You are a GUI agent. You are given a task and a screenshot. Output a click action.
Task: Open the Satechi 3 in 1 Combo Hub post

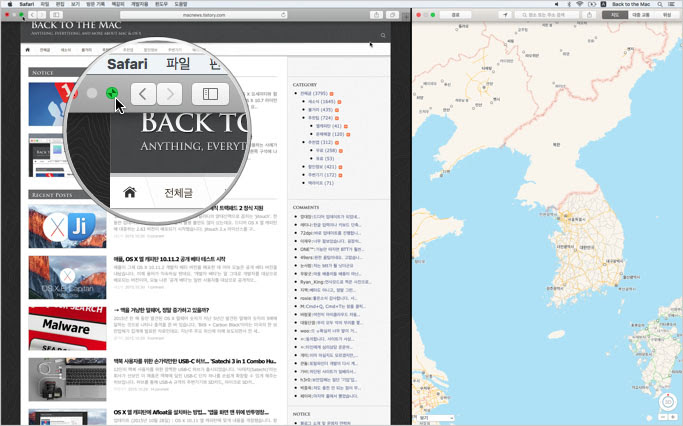pos(195,361)
